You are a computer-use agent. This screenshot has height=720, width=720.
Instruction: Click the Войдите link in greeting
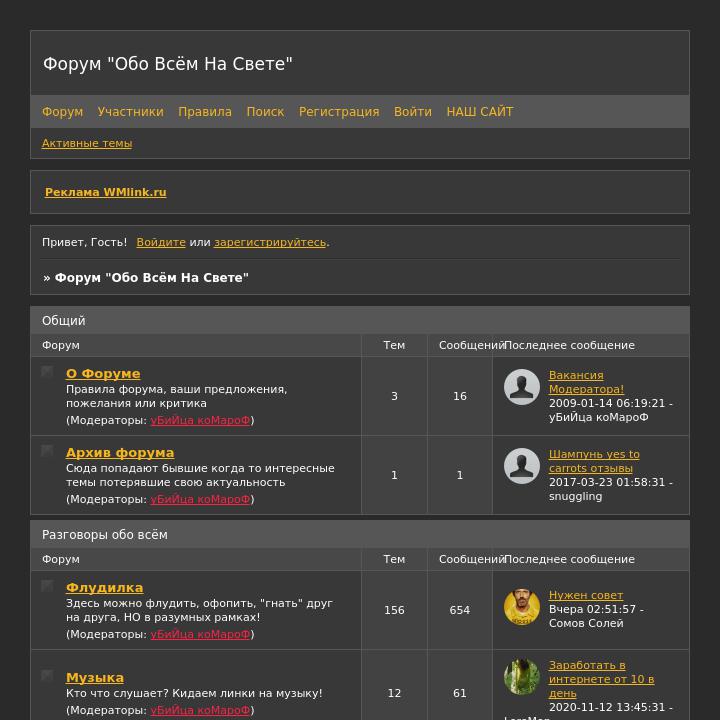(x=161, y=242)
